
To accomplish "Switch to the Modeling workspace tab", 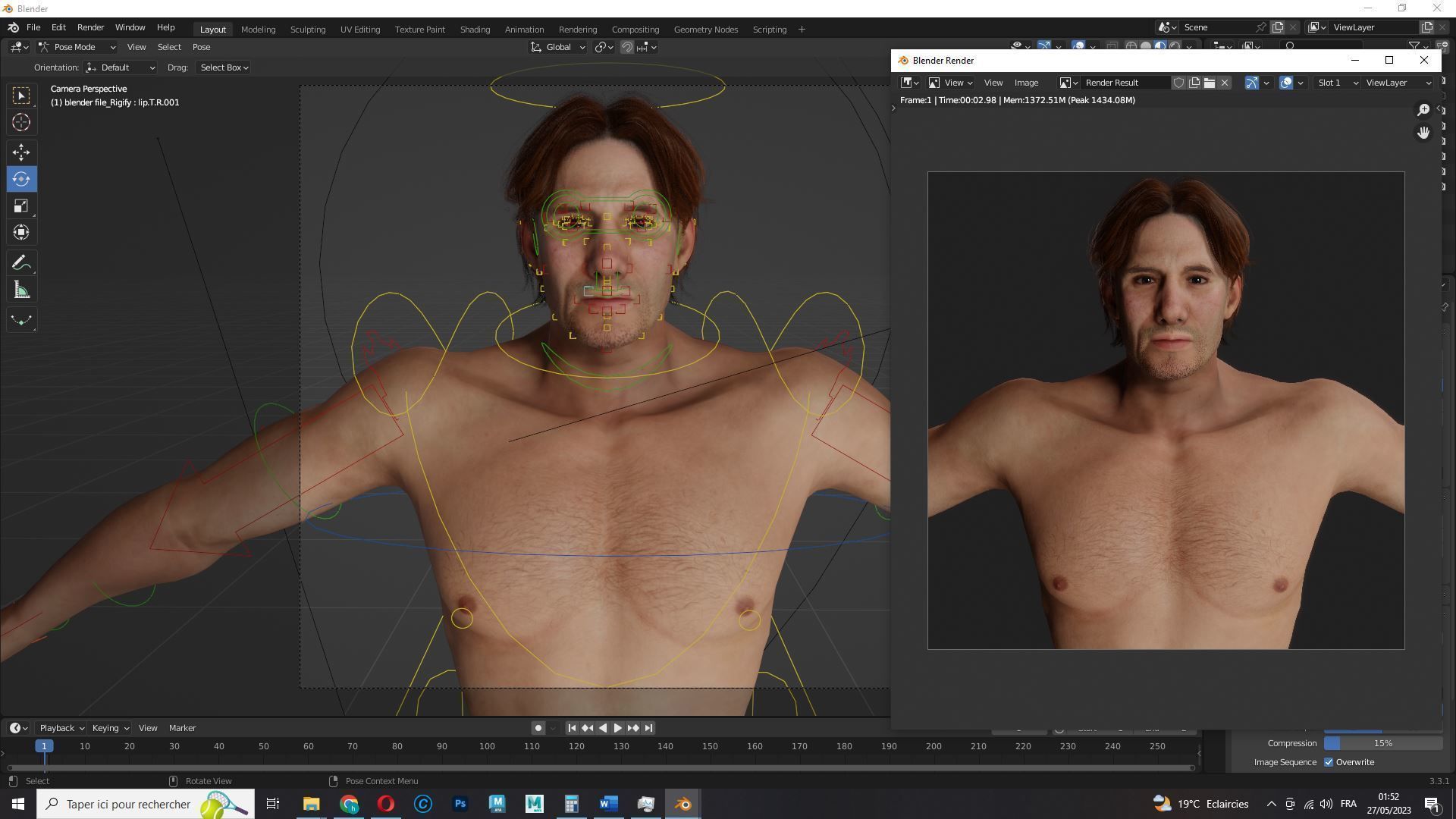I will point(258,30).
